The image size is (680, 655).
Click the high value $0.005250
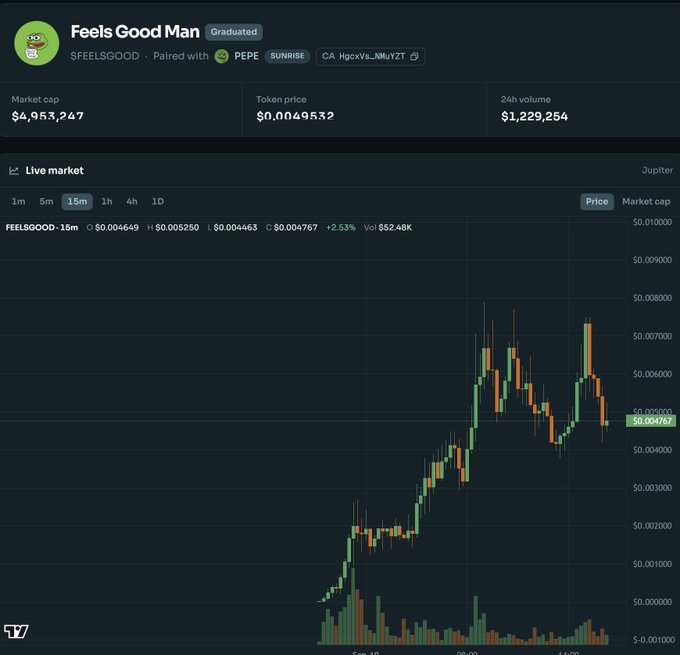coord(177,227)
